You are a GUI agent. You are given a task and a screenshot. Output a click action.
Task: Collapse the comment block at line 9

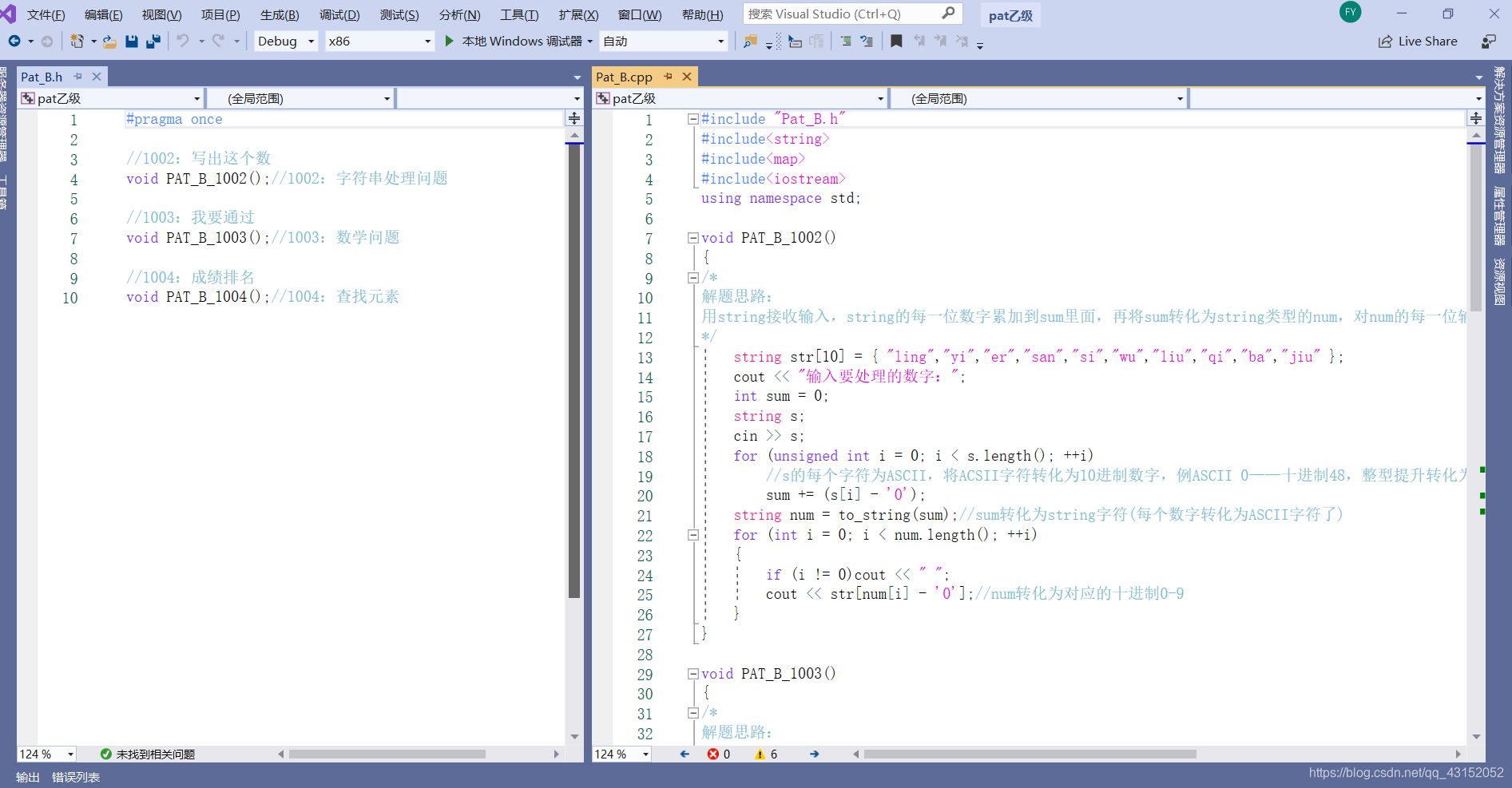693,278
